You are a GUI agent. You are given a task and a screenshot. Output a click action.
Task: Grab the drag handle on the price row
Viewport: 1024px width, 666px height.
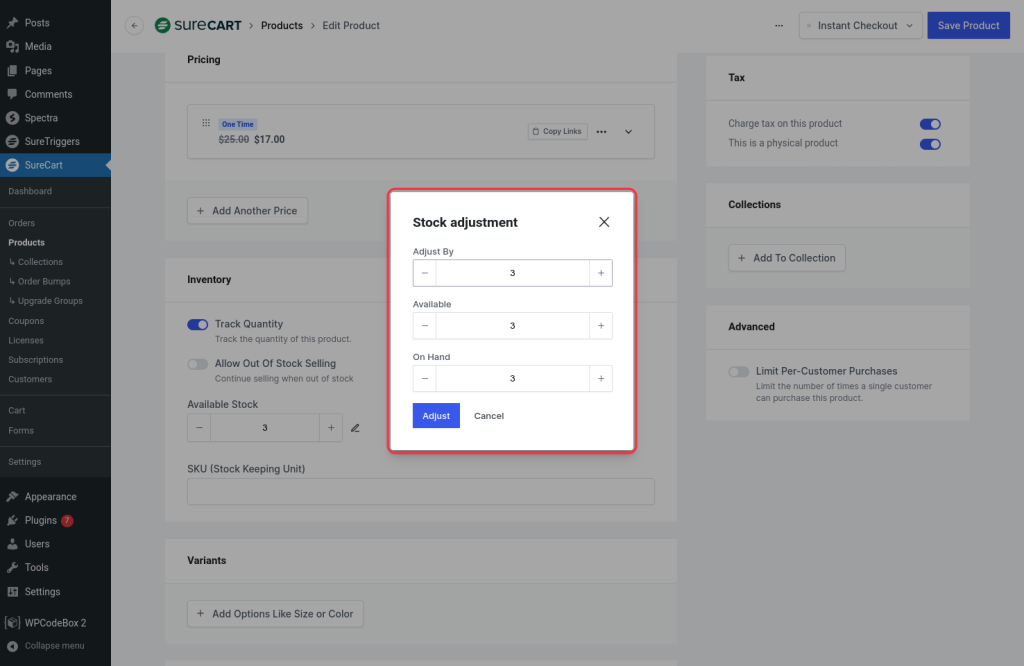(206, 123)
